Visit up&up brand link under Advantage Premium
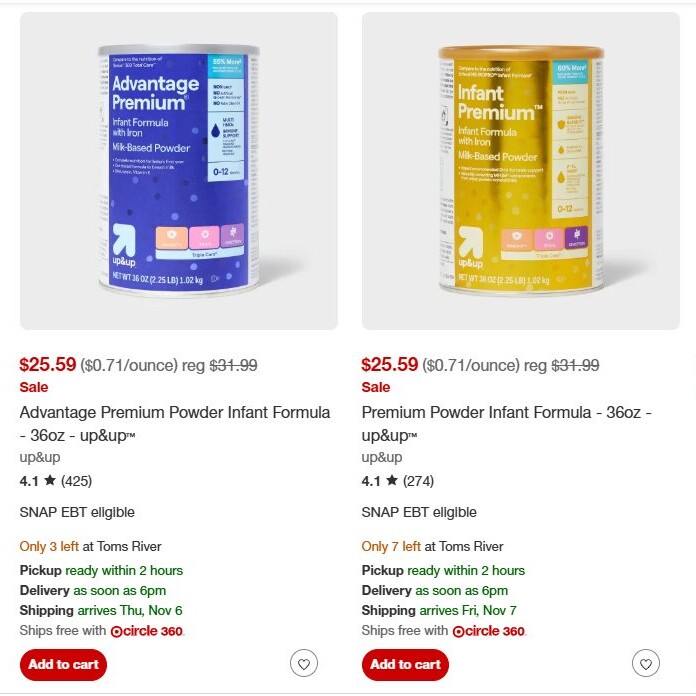 (40, 457)
